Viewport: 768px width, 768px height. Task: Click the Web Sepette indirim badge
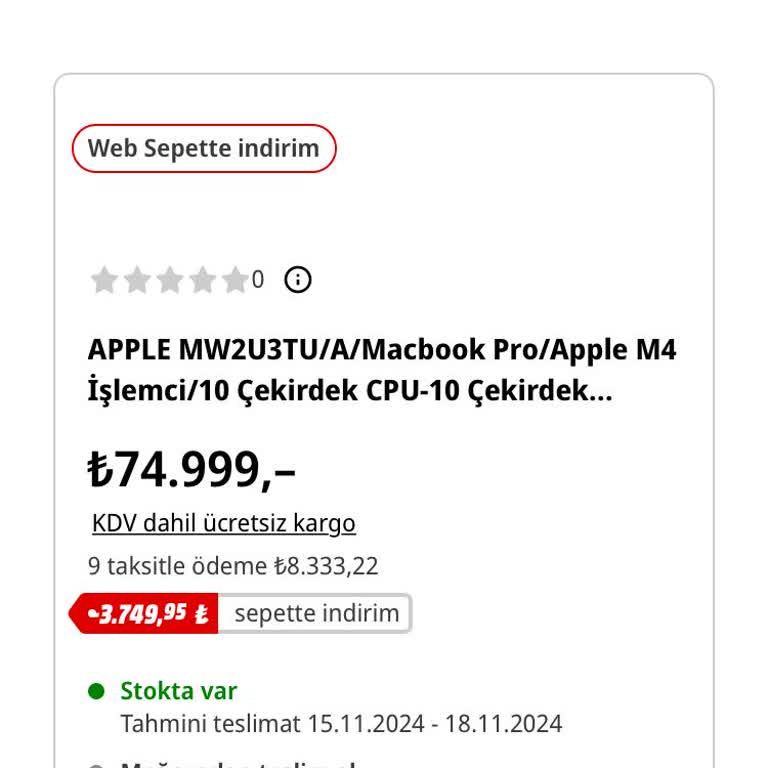(x=204, y=149)
